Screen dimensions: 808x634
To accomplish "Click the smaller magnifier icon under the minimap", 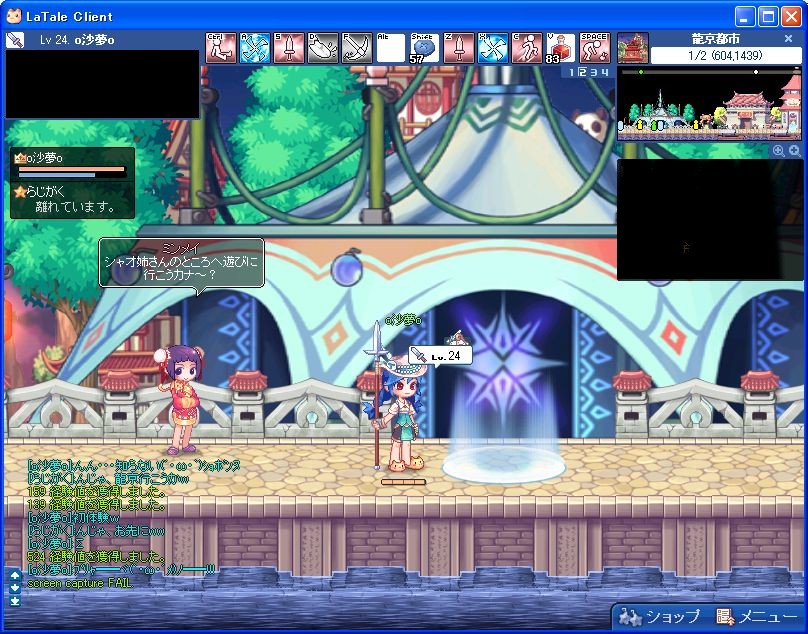I will 778,151.
